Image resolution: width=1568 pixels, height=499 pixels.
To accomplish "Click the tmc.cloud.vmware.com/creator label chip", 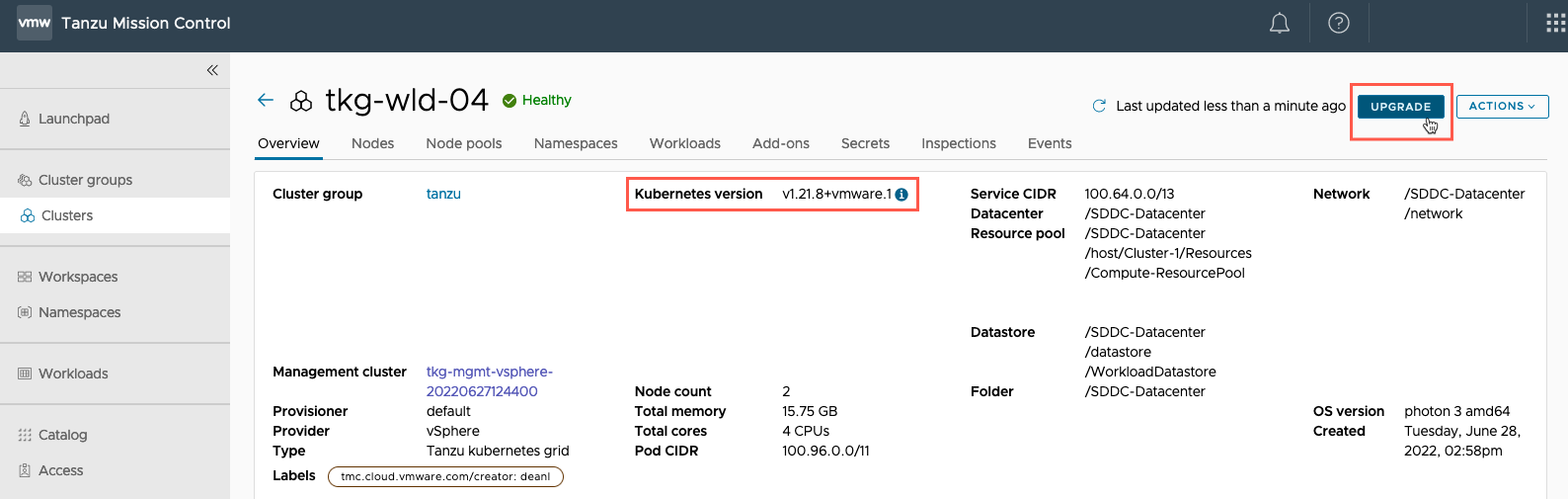I will (445, 476).
